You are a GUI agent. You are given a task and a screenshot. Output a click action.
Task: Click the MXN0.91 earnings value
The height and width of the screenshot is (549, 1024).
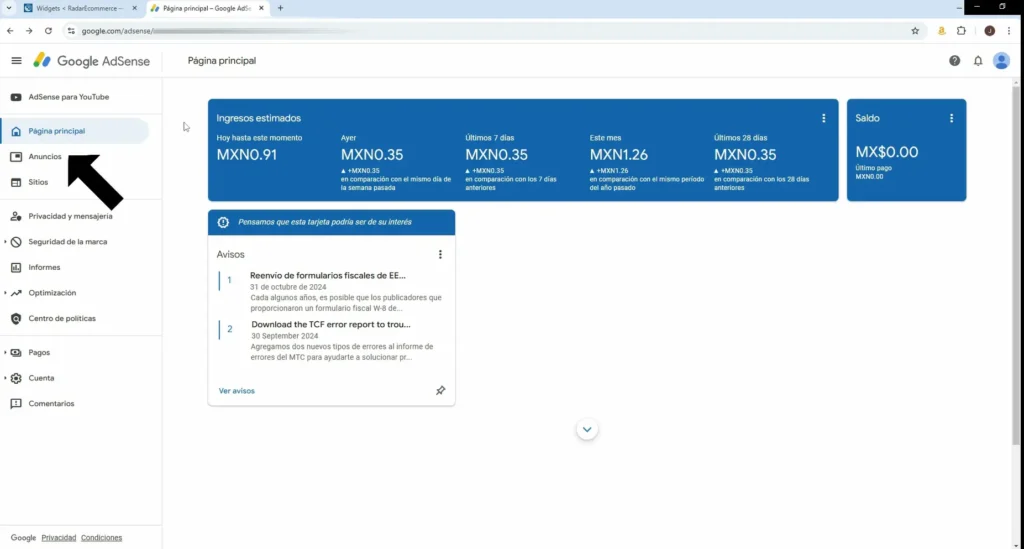click(x=247, y=155)
